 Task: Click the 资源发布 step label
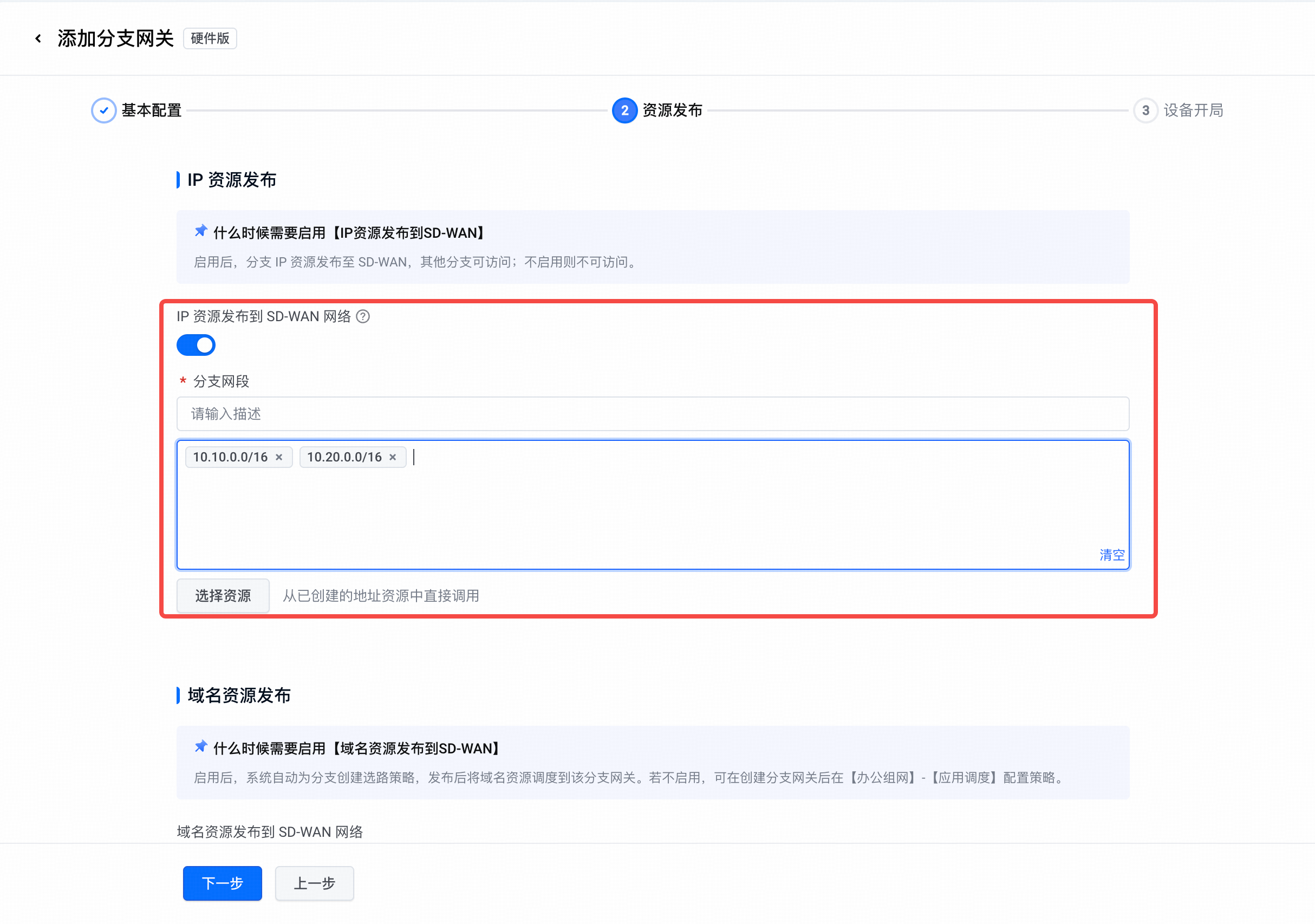[x=672, y=110]
